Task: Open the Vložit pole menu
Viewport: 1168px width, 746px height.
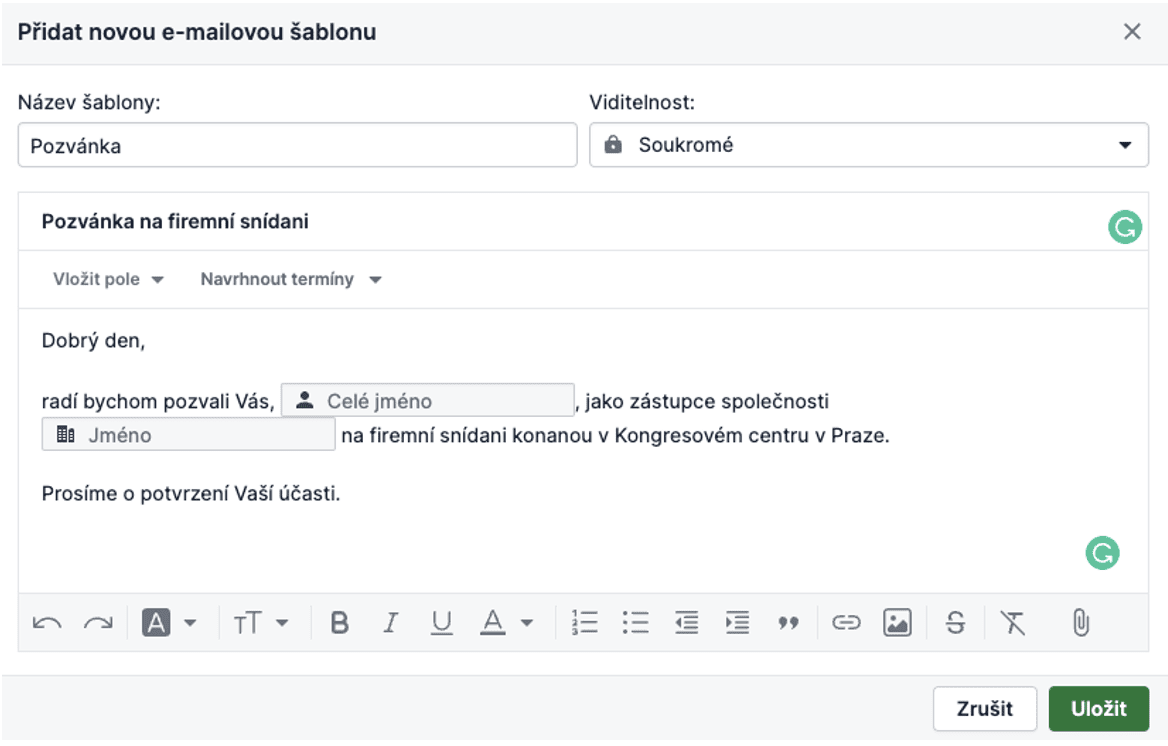Action: point(108,279)
